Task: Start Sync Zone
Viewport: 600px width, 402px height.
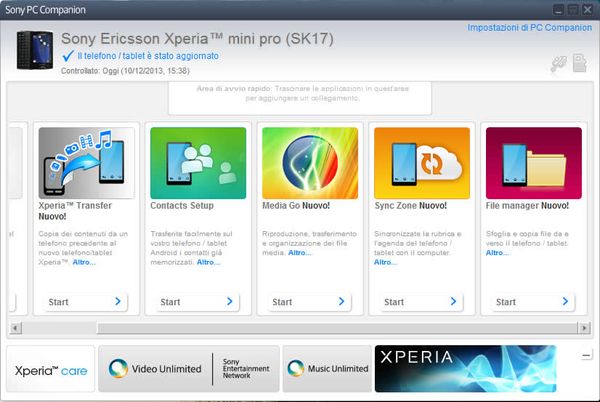Action: click(x=421, y=302)
